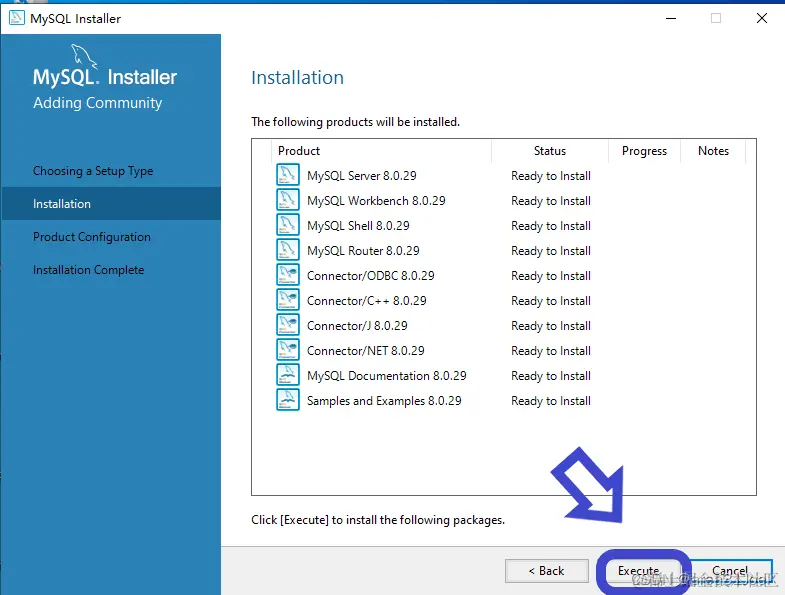This screenshot has height=595, width=785.
Task: Select the MySQL Workbench 8.0.29 row text
Action: 376,201
